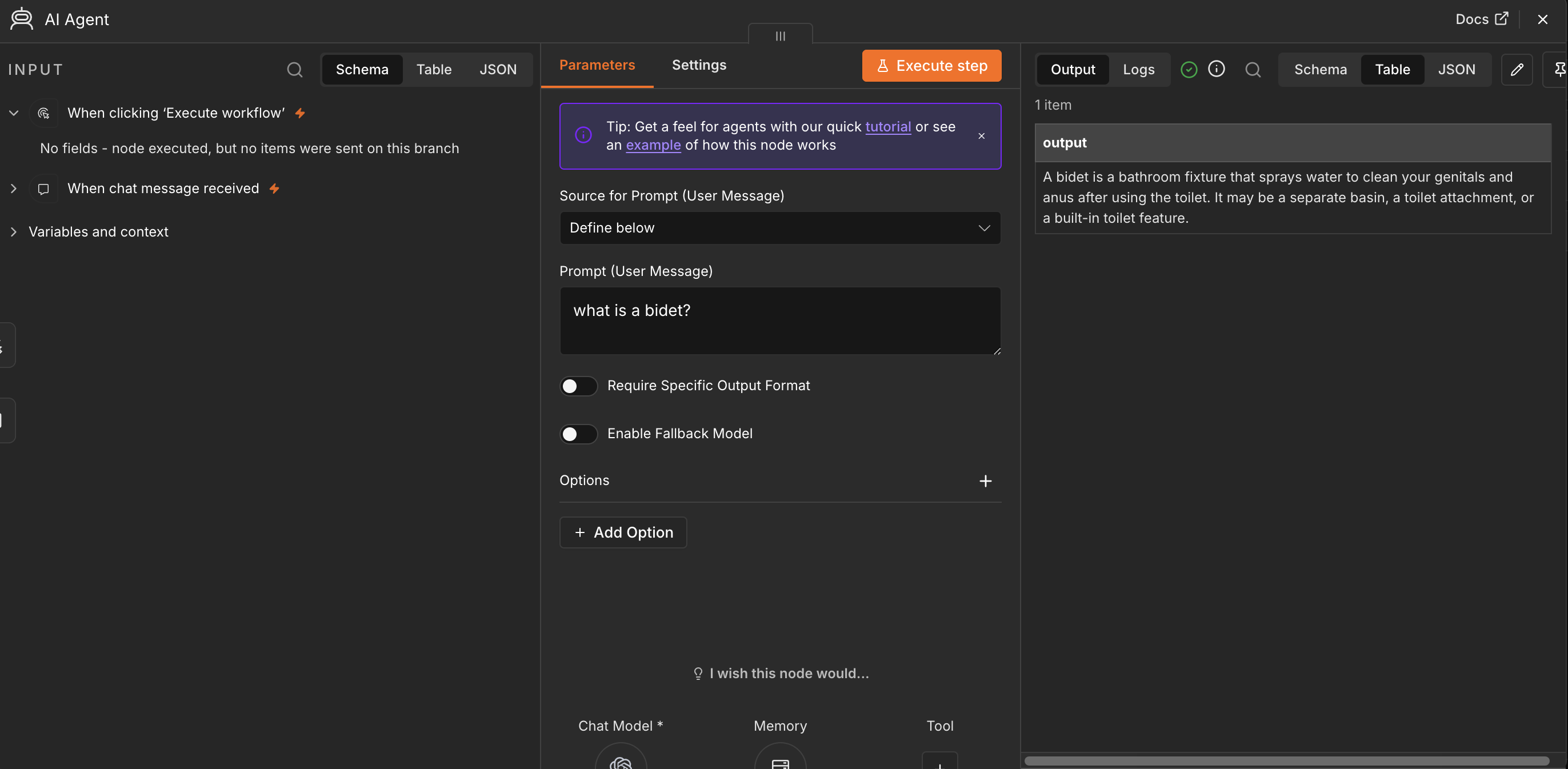
Task: Expand Variables and context section
Action: coord(14,232)
